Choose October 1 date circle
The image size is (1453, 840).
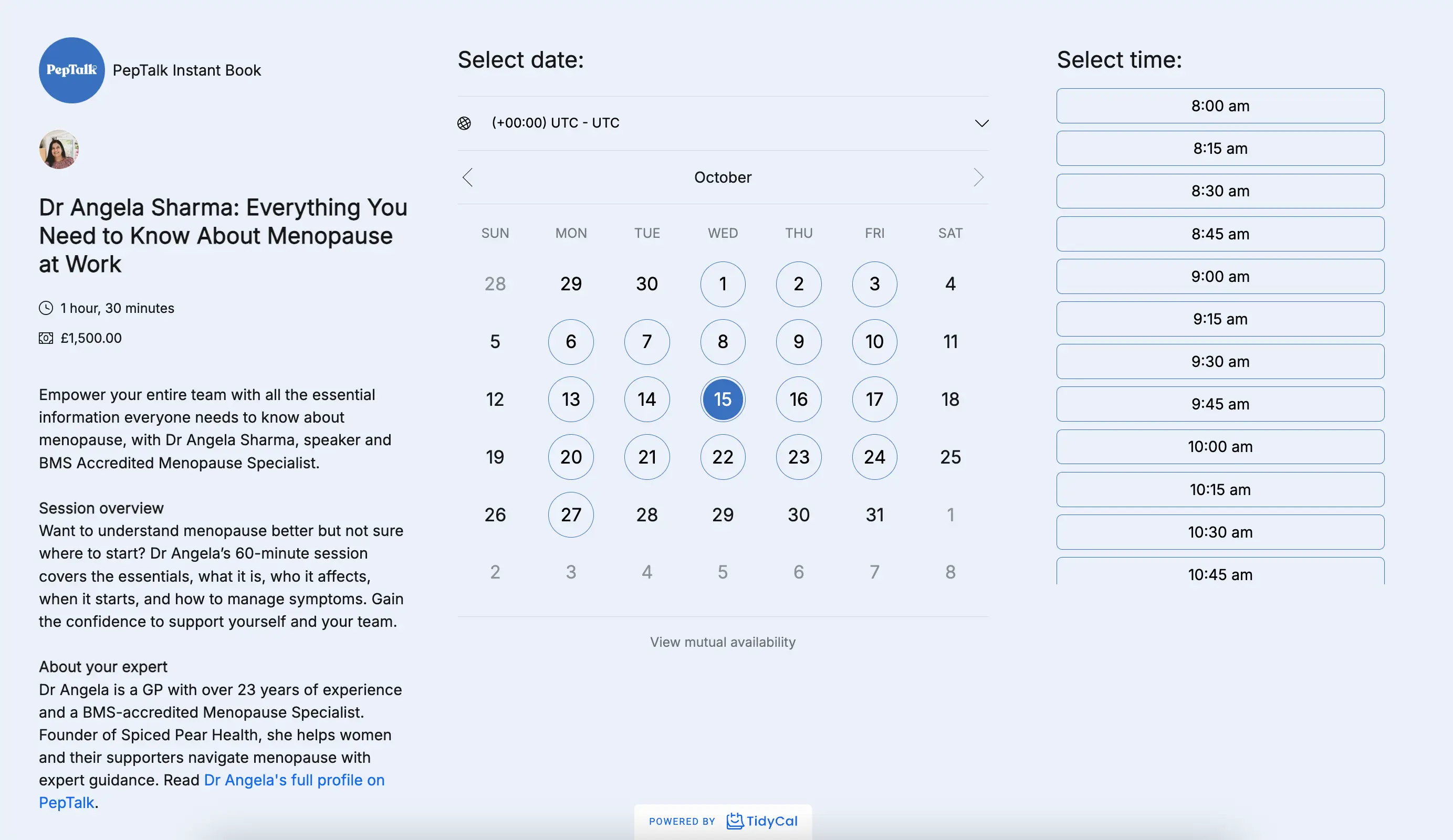(723, 284)
